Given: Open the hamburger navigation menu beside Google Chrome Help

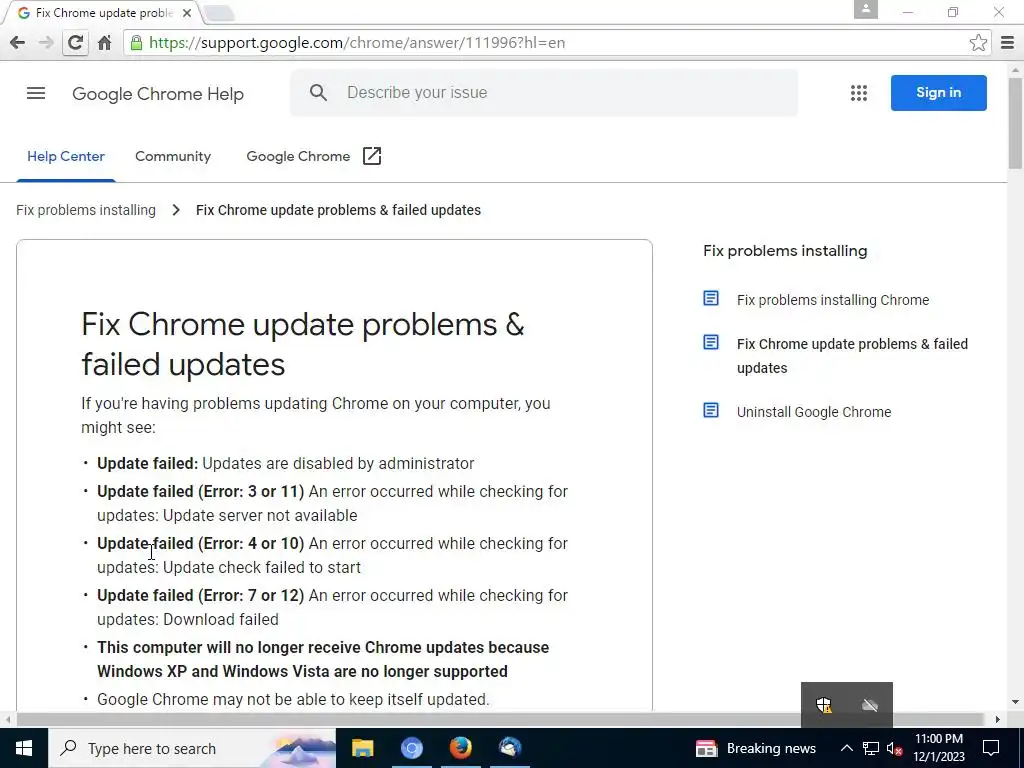Looking at the screenshot, I should coord(36,93).
